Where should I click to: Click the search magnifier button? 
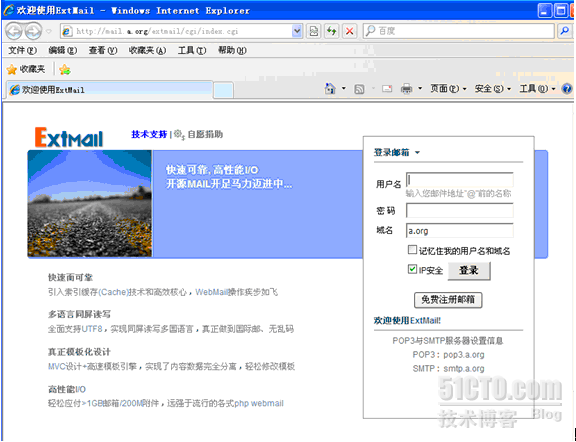click(x=564, y=31)
